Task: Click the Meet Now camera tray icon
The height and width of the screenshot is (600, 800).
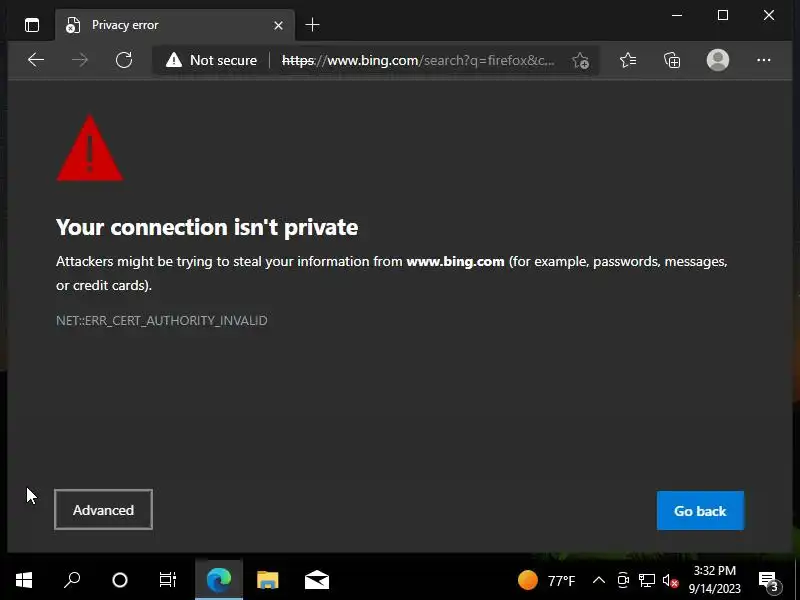Action: [x=623, y=580]
